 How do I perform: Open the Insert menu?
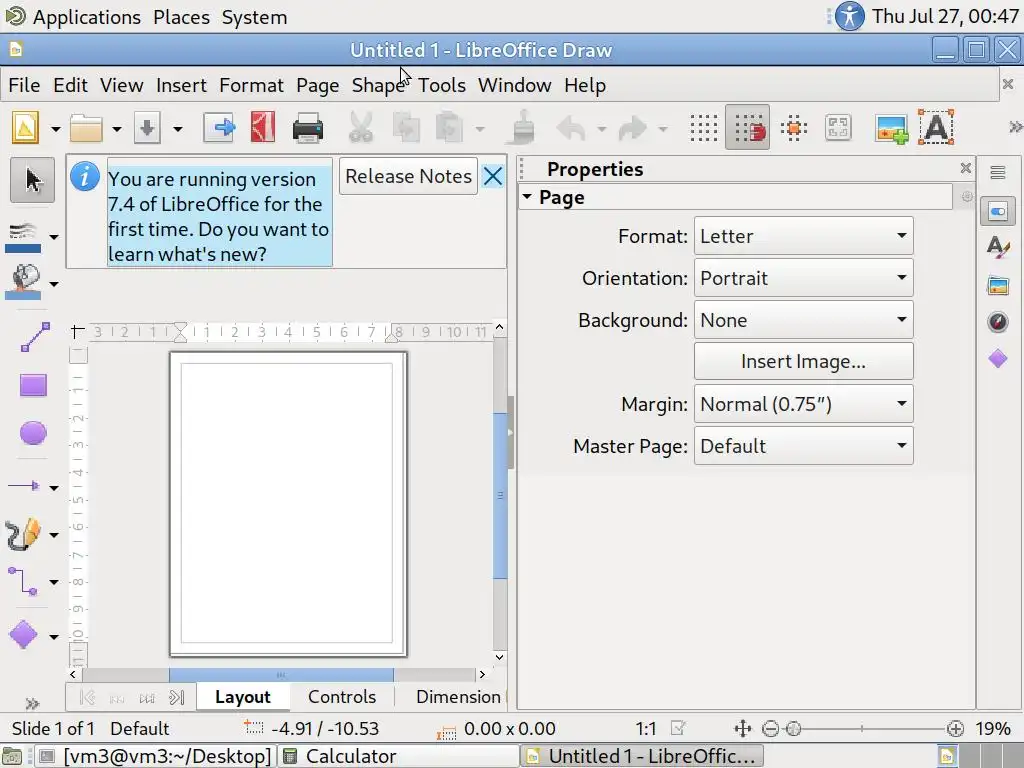181,85
